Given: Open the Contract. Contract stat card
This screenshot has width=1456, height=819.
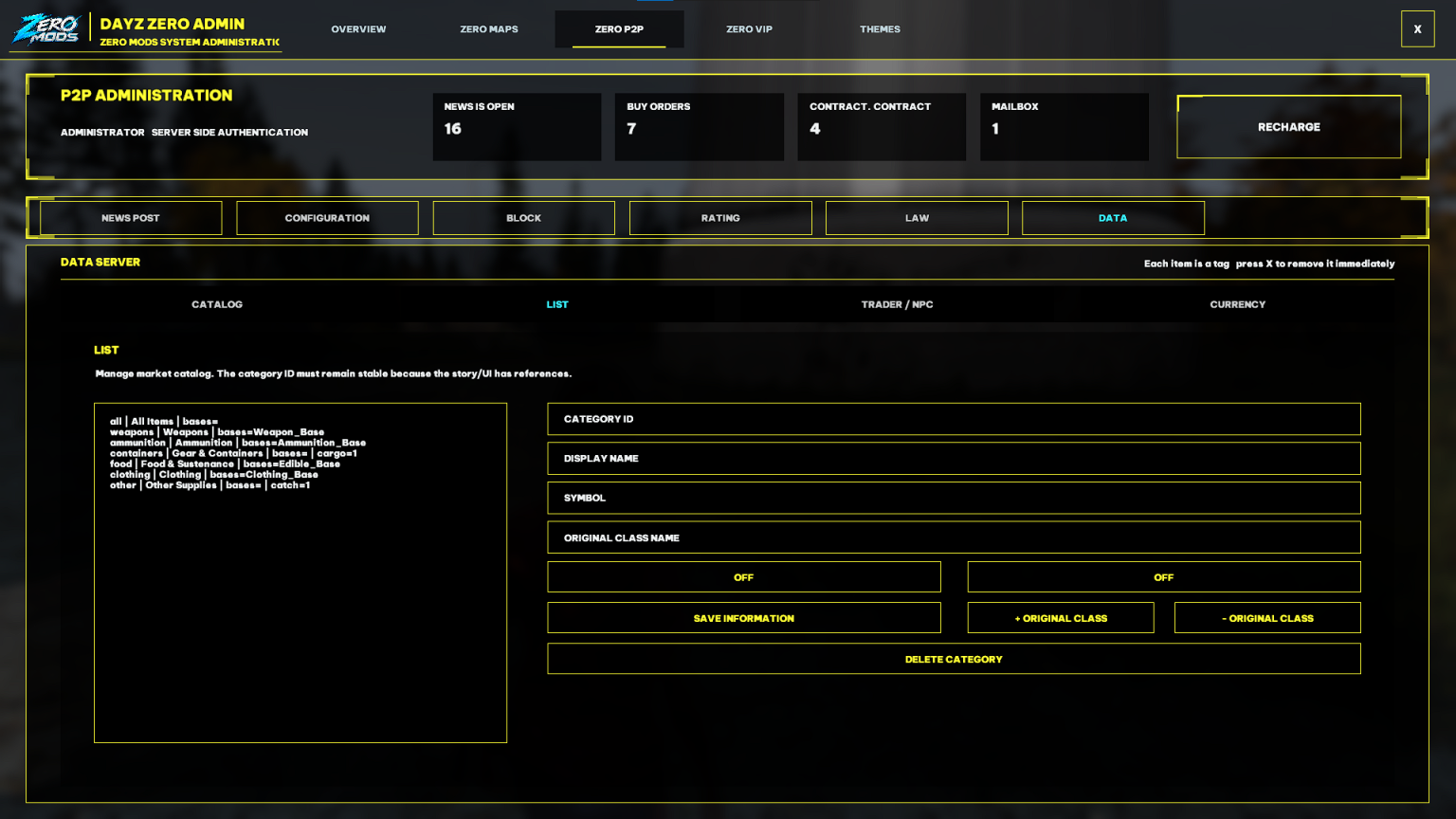Looking at the screenshot, I should pos(882,127).
